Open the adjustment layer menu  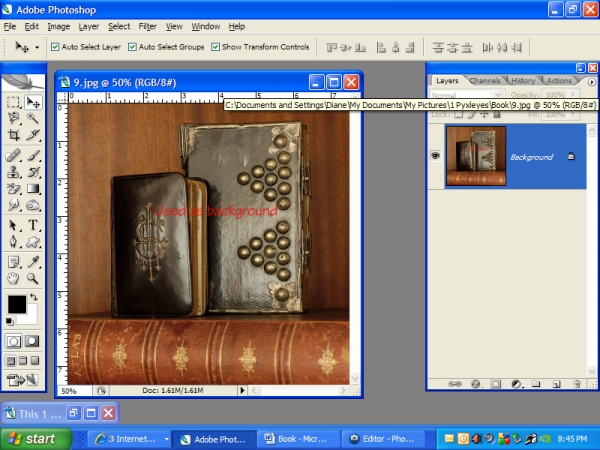pyautogui.click(x=516, y=383)
